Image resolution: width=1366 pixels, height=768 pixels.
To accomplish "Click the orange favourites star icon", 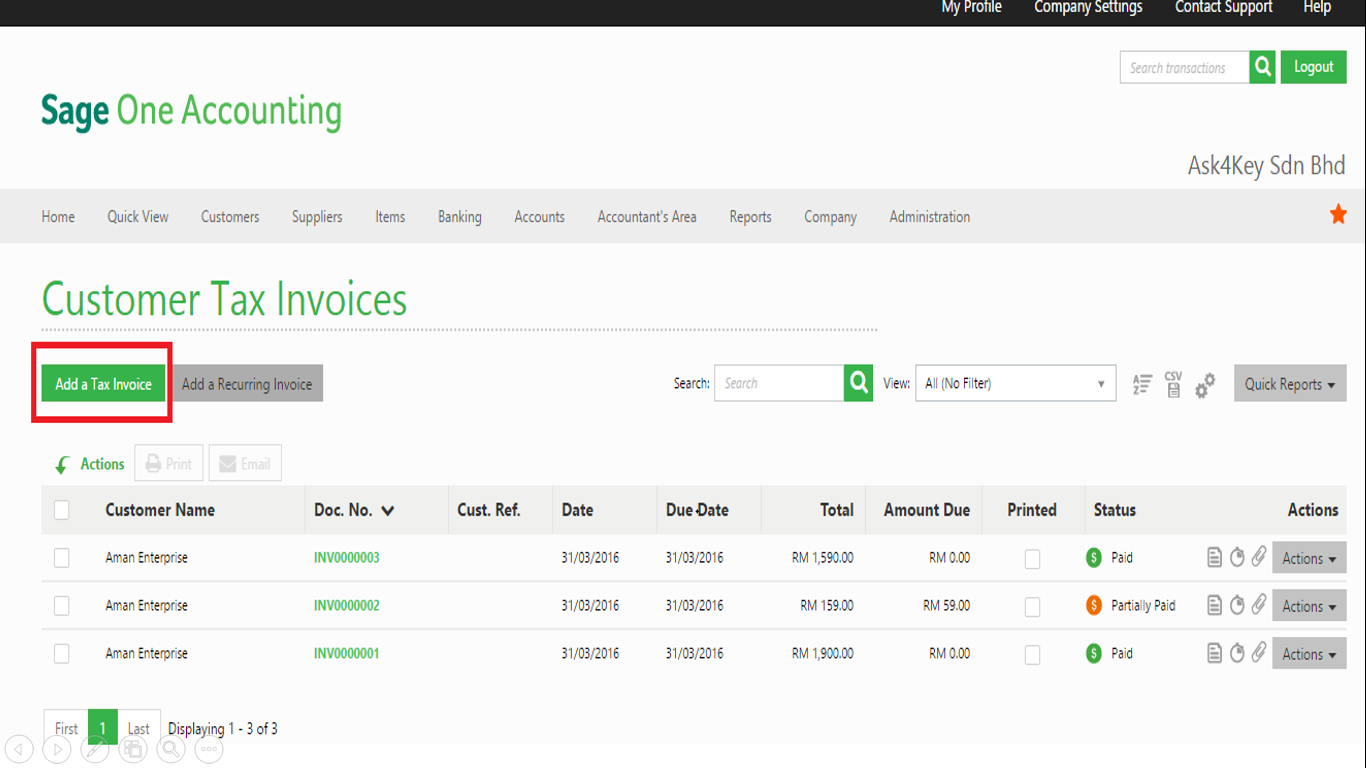I will coord(1338,214).
